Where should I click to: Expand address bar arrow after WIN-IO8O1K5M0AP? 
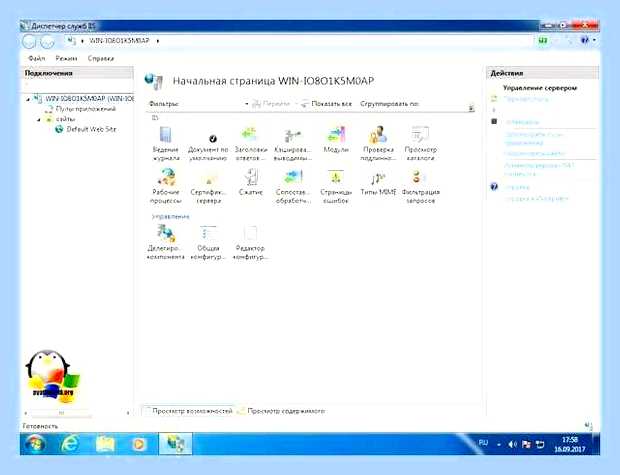tap(158, 41)
